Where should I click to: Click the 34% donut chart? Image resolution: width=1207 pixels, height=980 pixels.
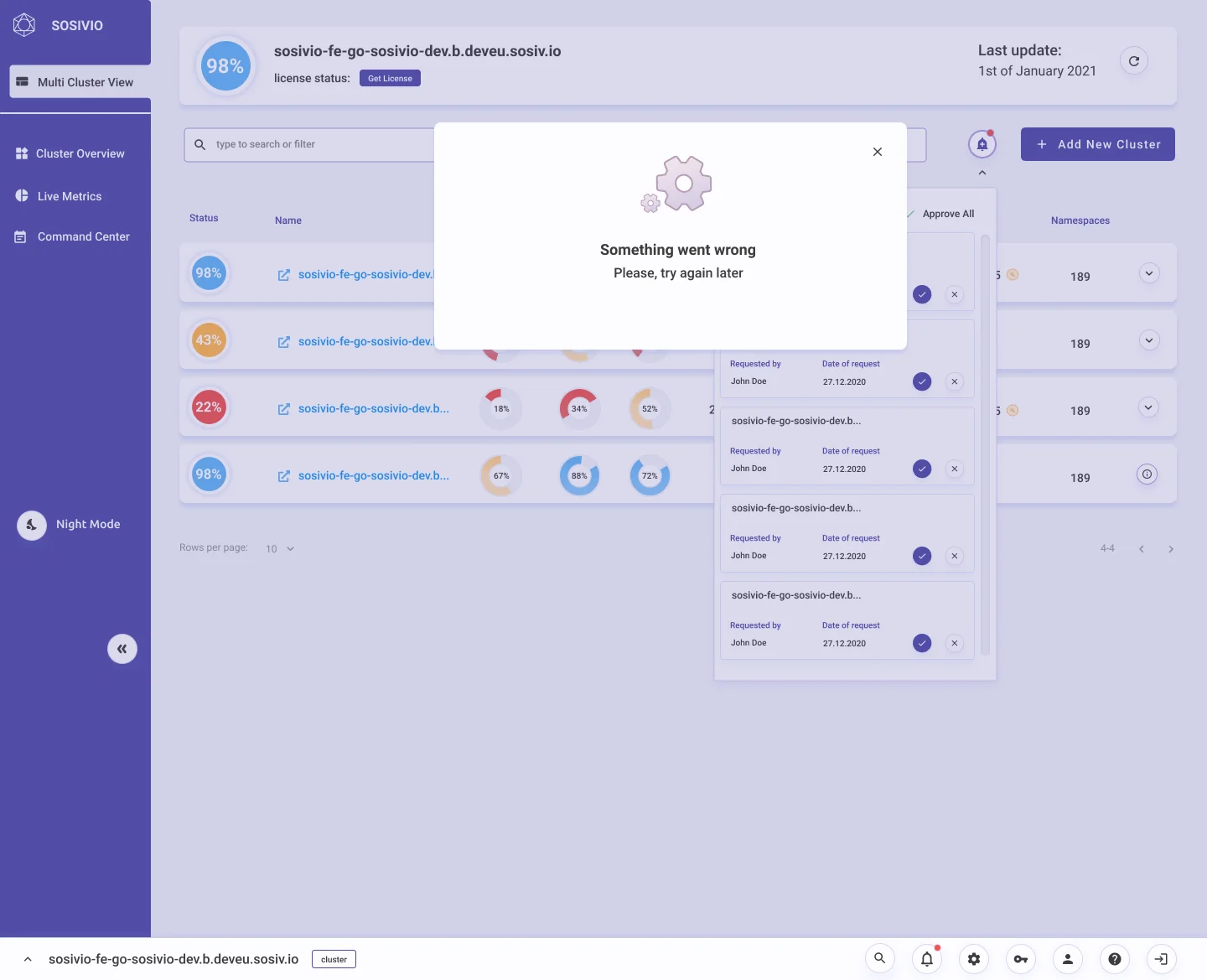pos(579,409)
